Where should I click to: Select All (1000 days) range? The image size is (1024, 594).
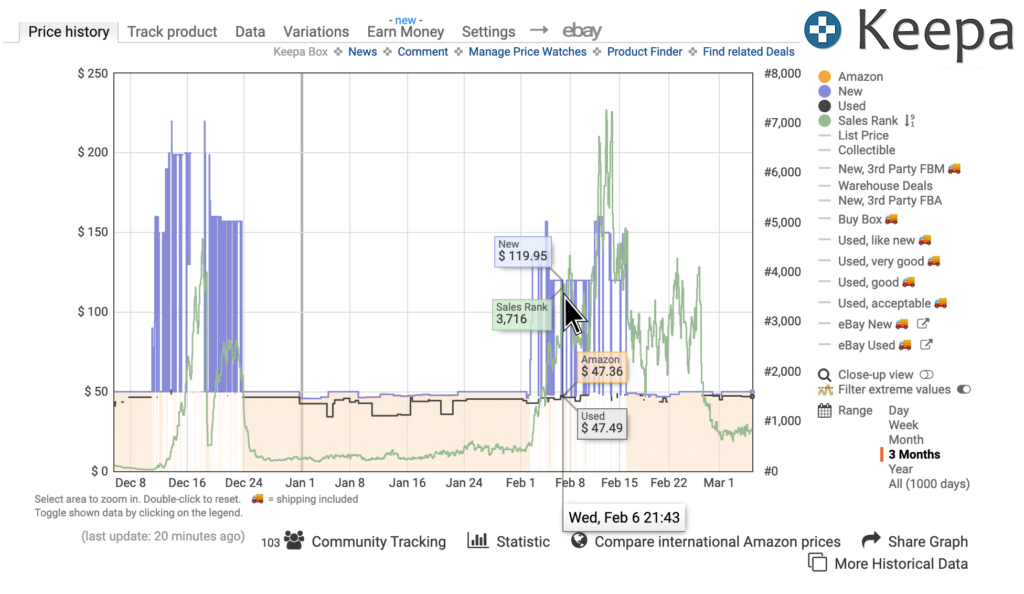pos(929,484)
